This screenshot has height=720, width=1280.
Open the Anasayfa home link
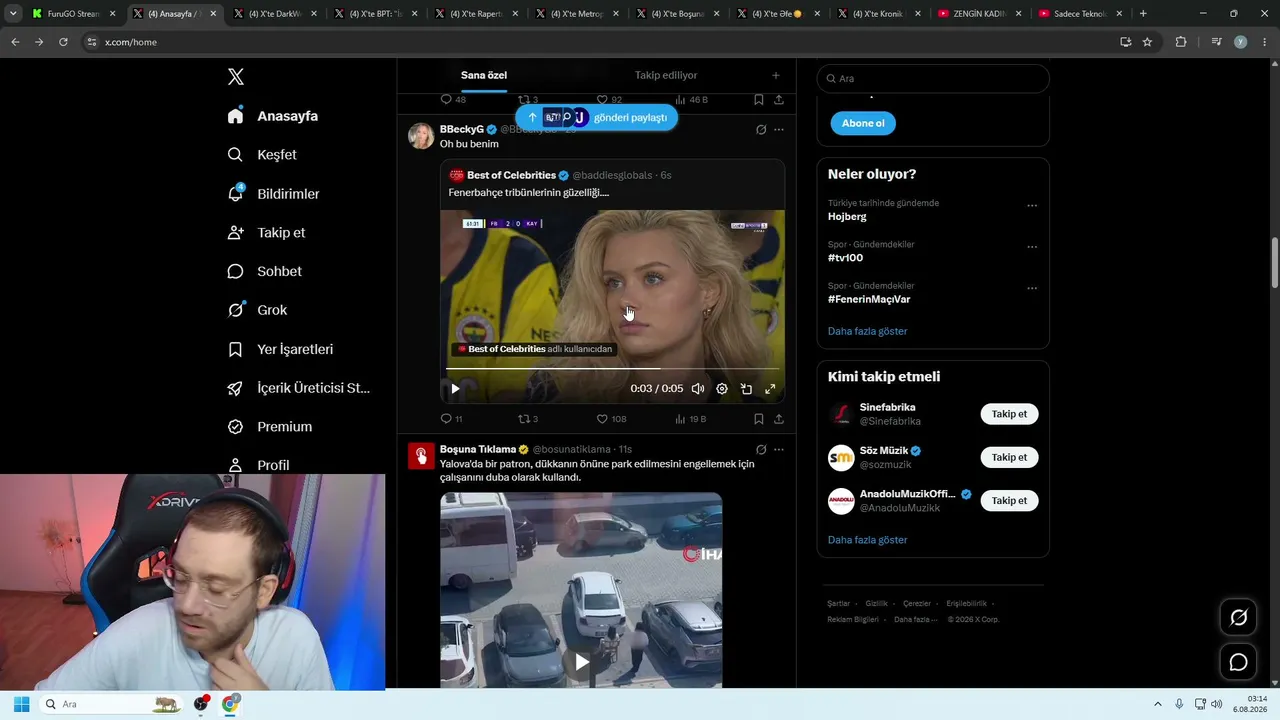click(x=272, y=116)
